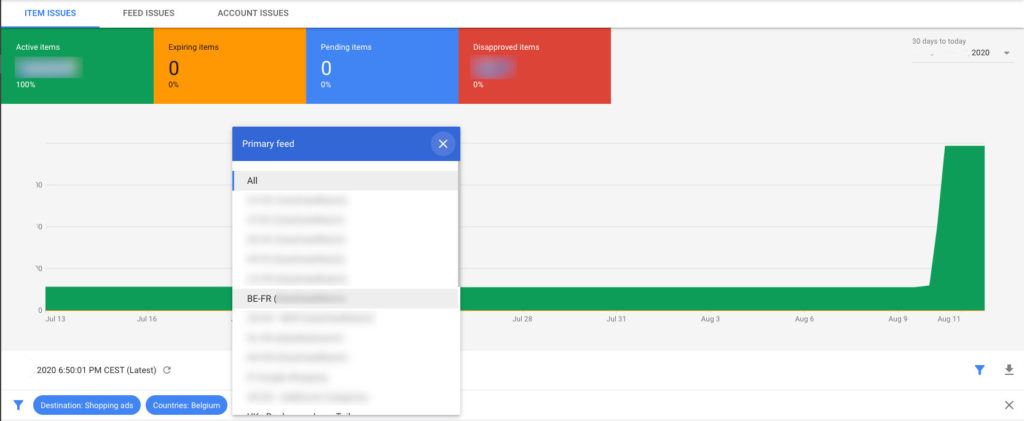Clear filters with the X at bottom right

(x=1008, y=405)
